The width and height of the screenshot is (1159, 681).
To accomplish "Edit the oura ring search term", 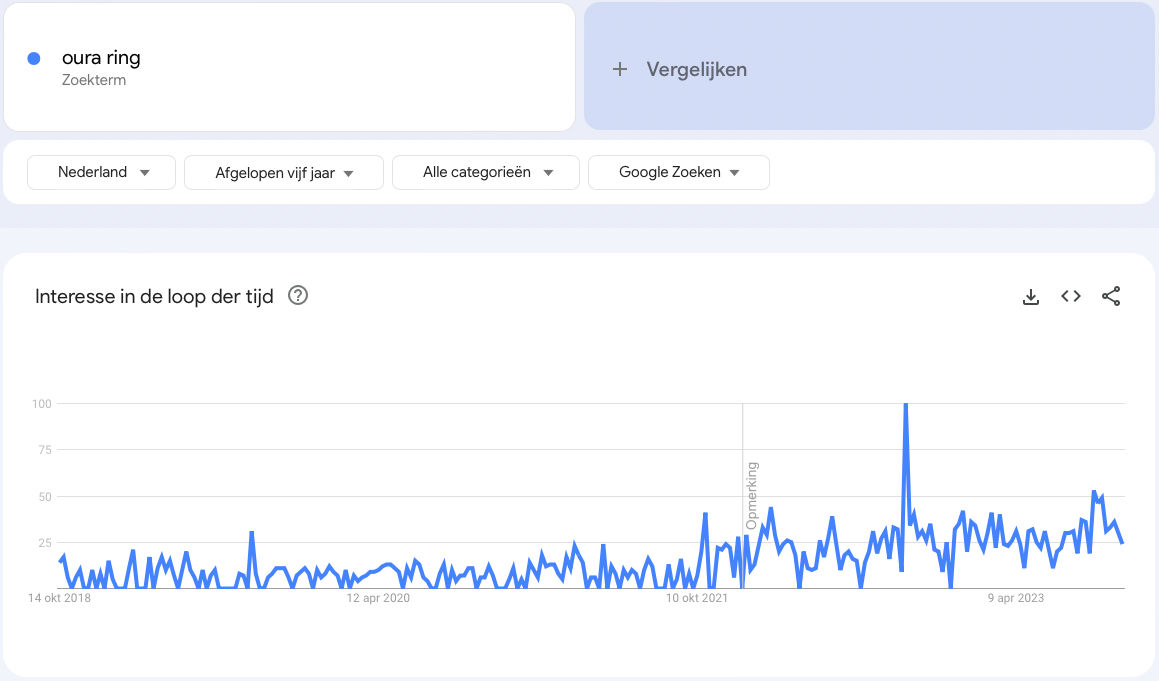I will tap(101, 58).
